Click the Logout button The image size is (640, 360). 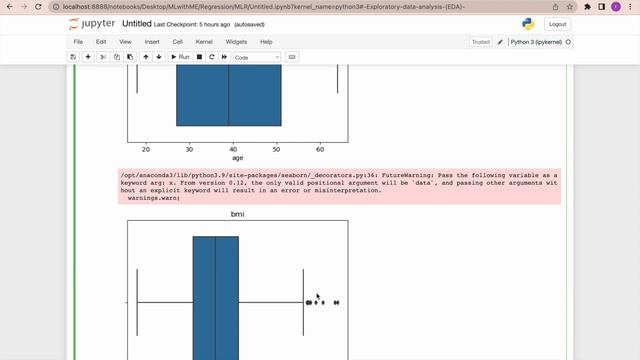point(558,24)
